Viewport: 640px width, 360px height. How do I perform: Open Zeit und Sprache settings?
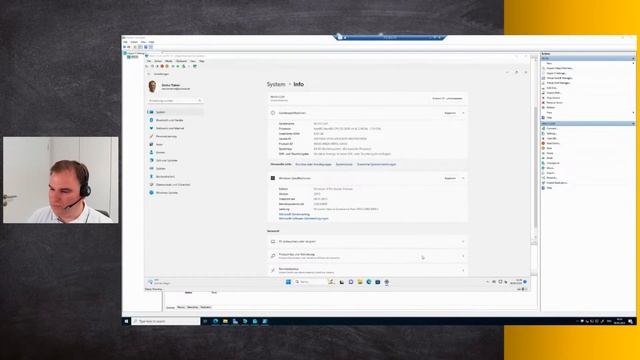[x=175, y=160]
